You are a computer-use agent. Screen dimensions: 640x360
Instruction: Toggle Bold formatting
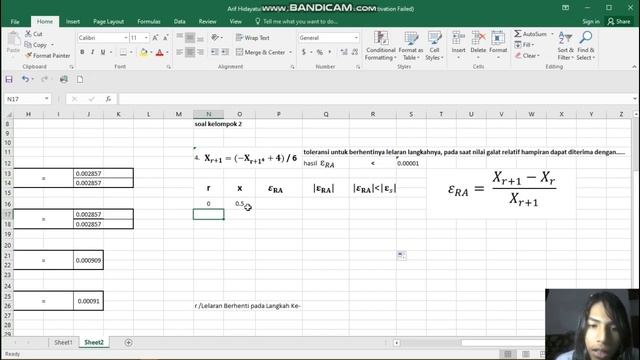(x=82, y=52)
